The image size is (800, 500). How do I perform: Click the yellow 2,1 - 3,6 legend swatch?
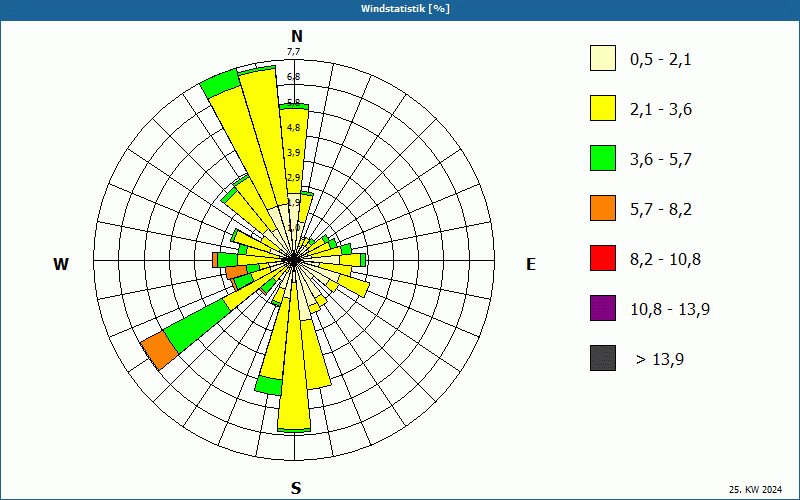click(603, 108)
